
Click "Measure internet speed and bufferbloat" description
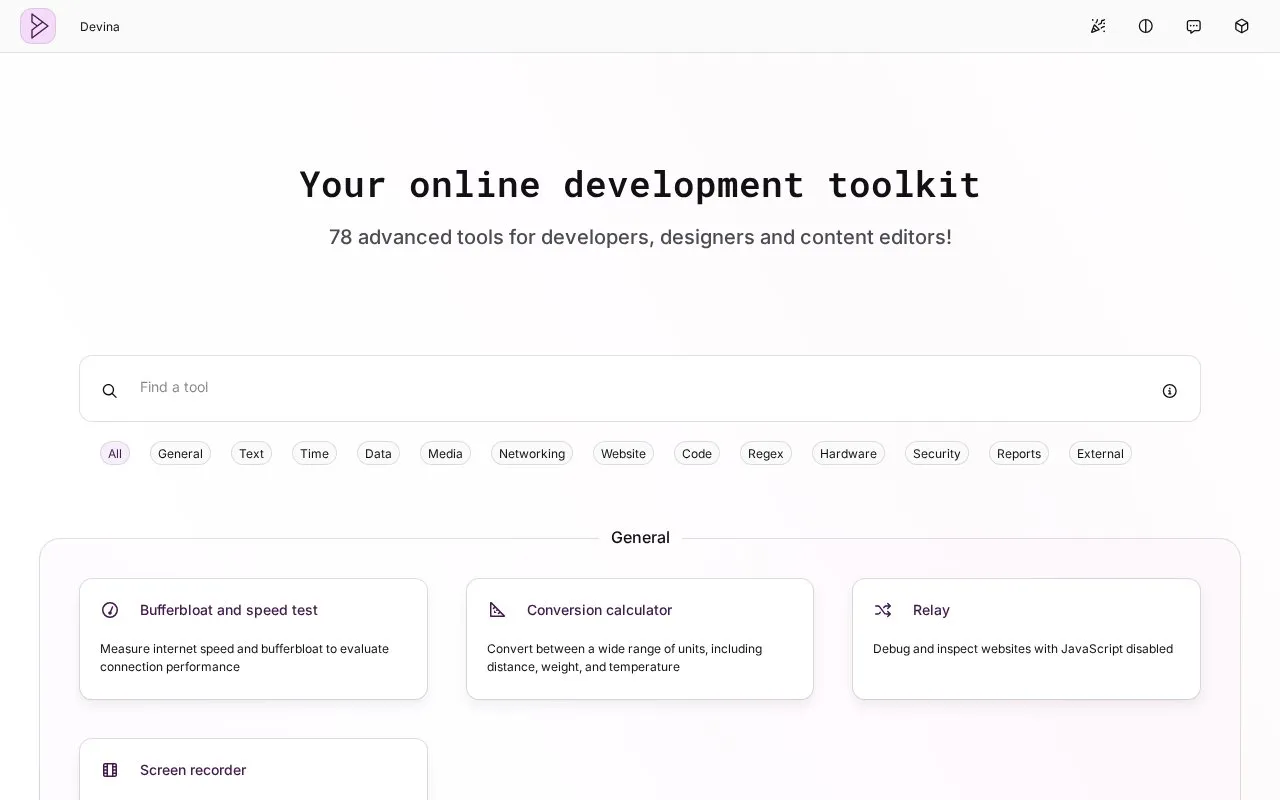tap(244, 658)
